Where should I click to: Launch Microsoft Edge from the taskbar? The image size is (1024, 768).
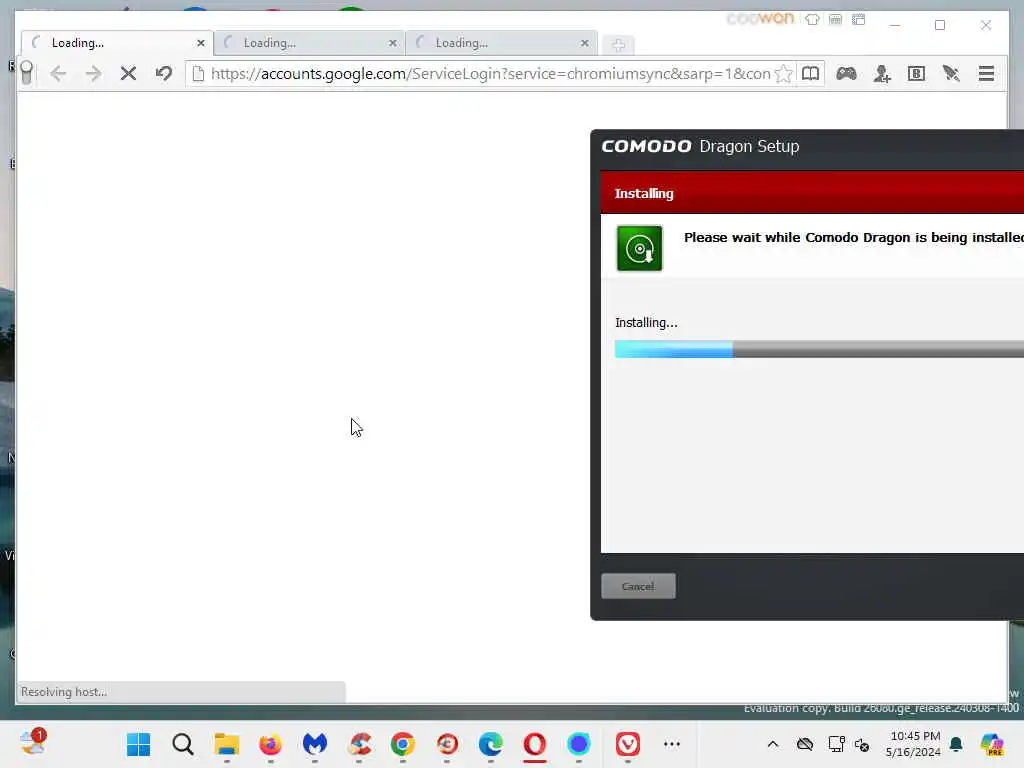491,744
